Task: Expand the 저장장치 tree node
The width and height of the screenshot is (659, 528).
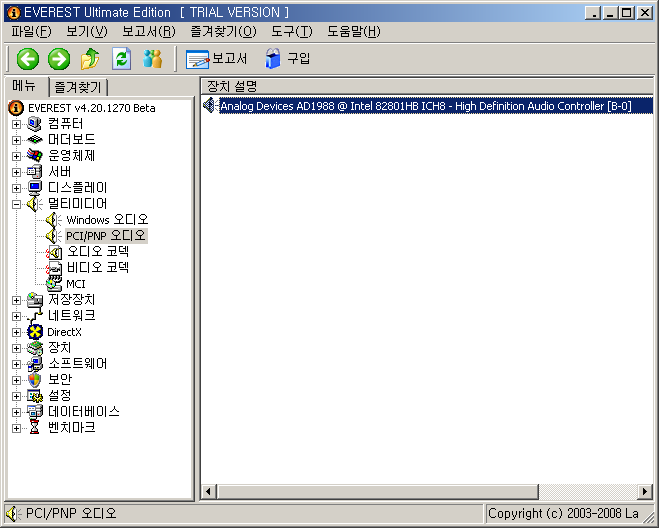Action: coord(16,300)
